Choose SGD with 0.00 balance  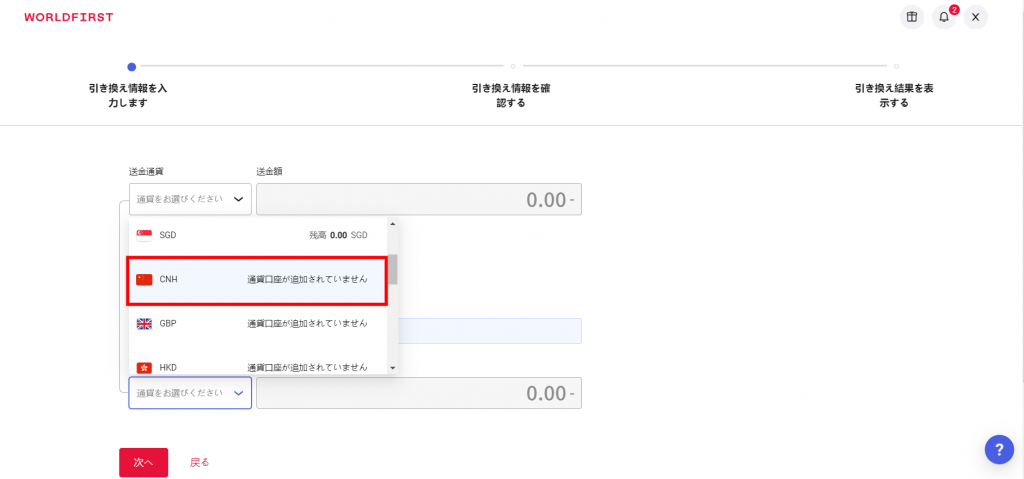259,235
